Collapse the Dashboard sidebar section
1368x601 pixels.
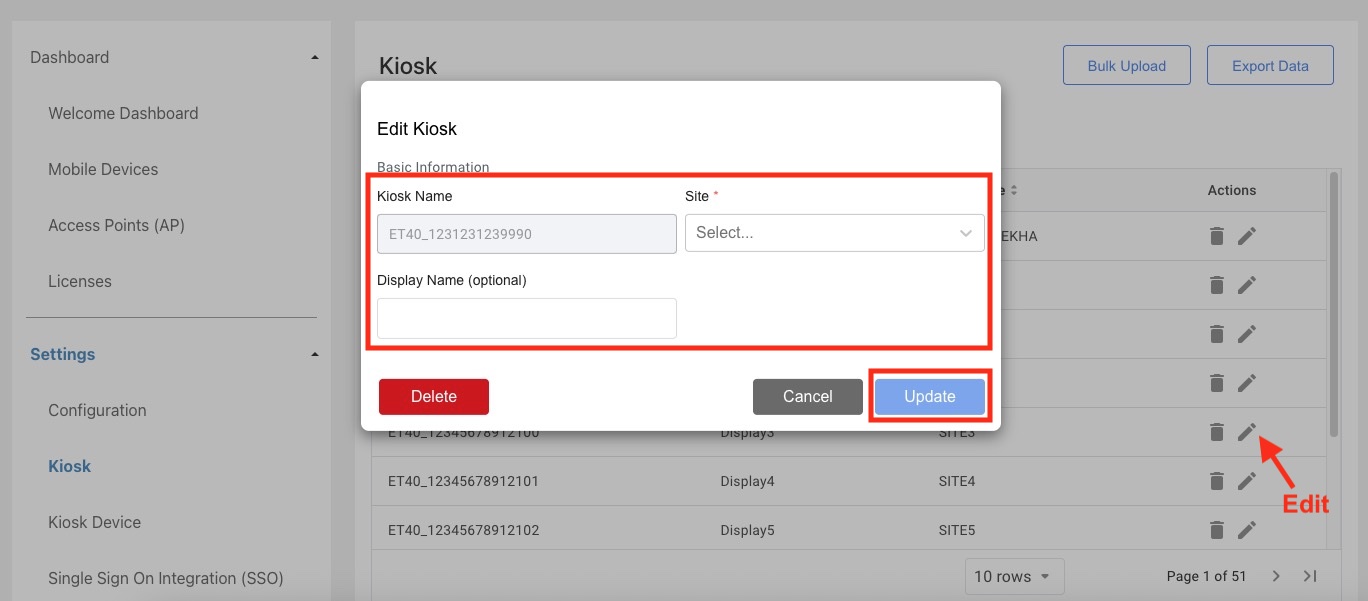pyautogui.click(x=315, y=58)
